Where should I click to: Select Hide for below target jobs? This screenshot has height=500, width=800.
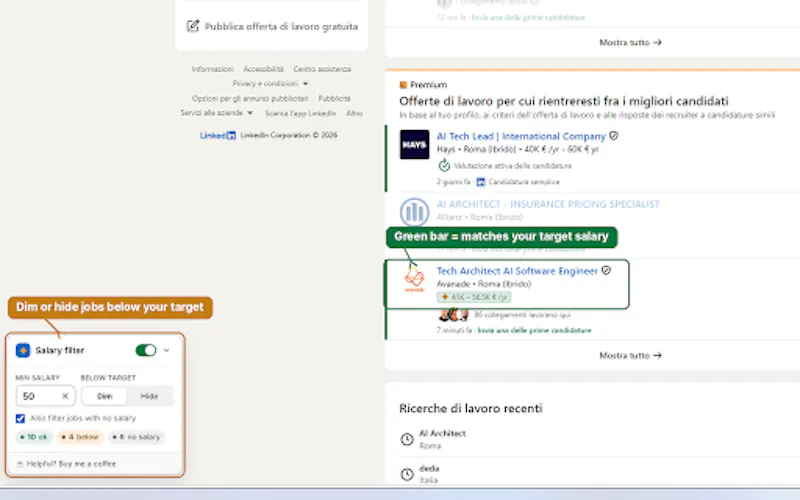(x=149, y=396)
